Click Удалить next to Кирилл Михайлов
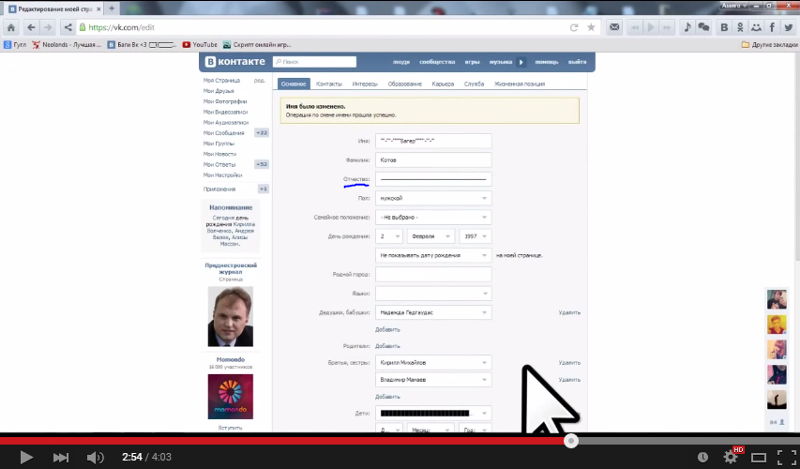The height and width of the screenshot is (469, 800). tap(569, 363)
